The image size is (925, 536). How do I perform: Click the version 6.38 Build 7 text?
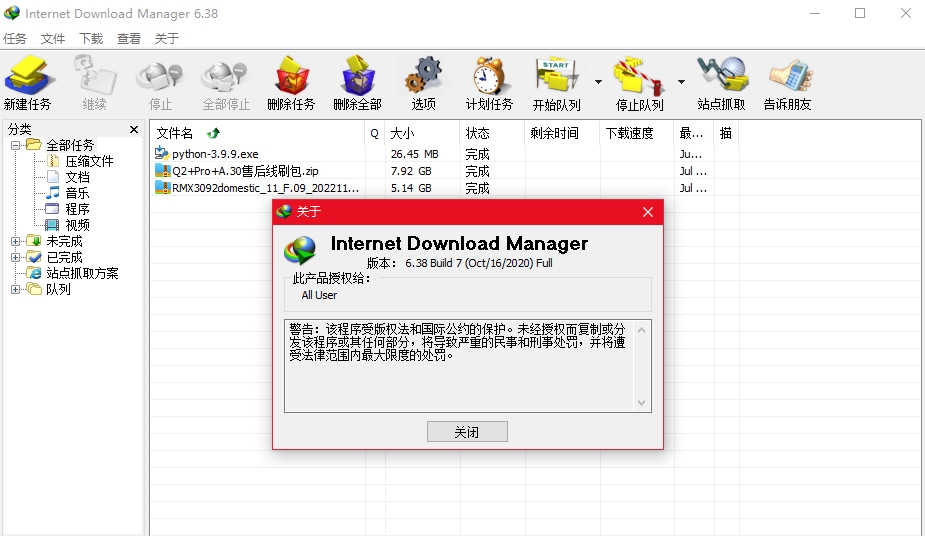coord(478,263)
